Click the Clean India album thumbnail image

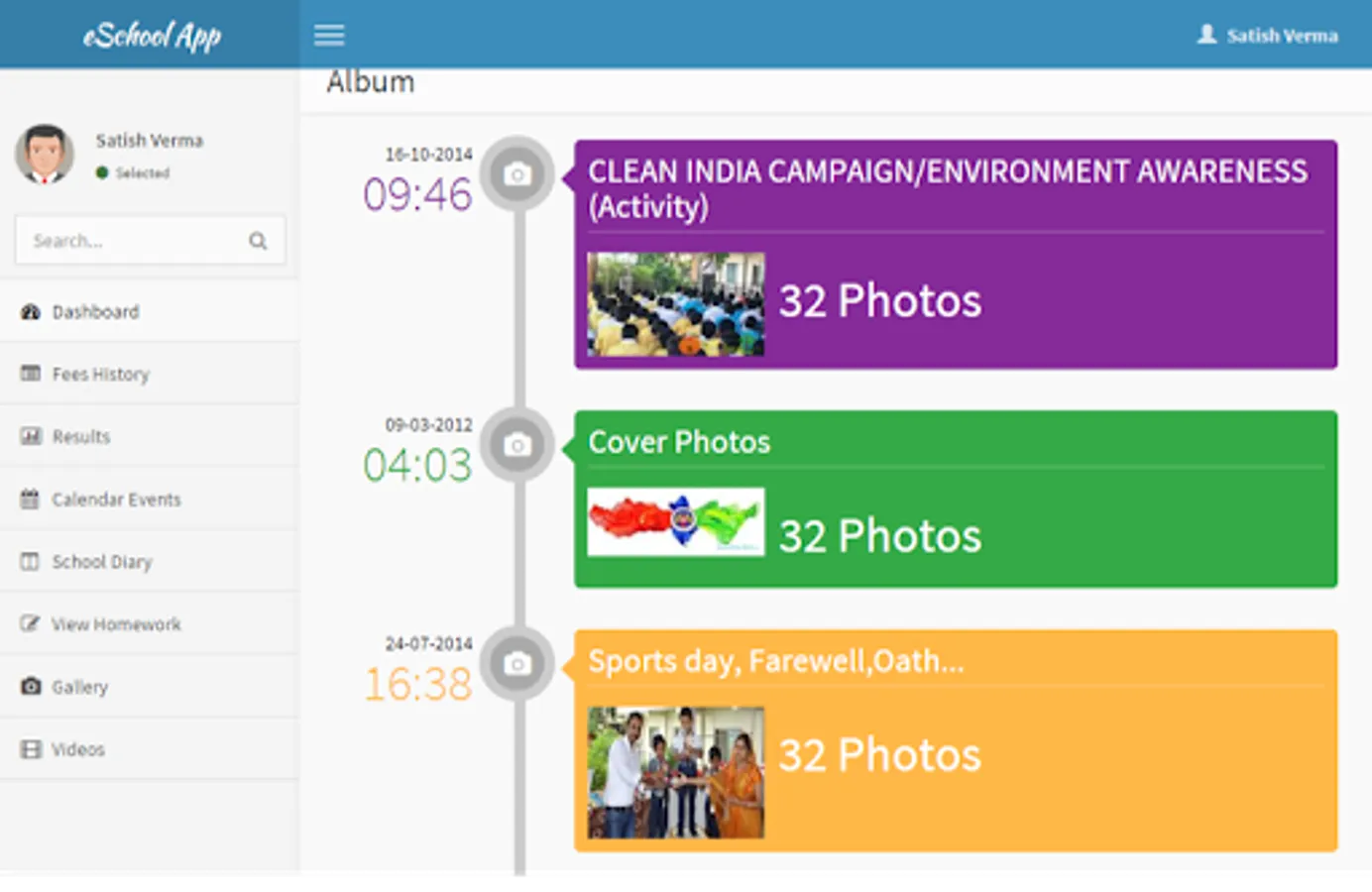tap(675, 304)
